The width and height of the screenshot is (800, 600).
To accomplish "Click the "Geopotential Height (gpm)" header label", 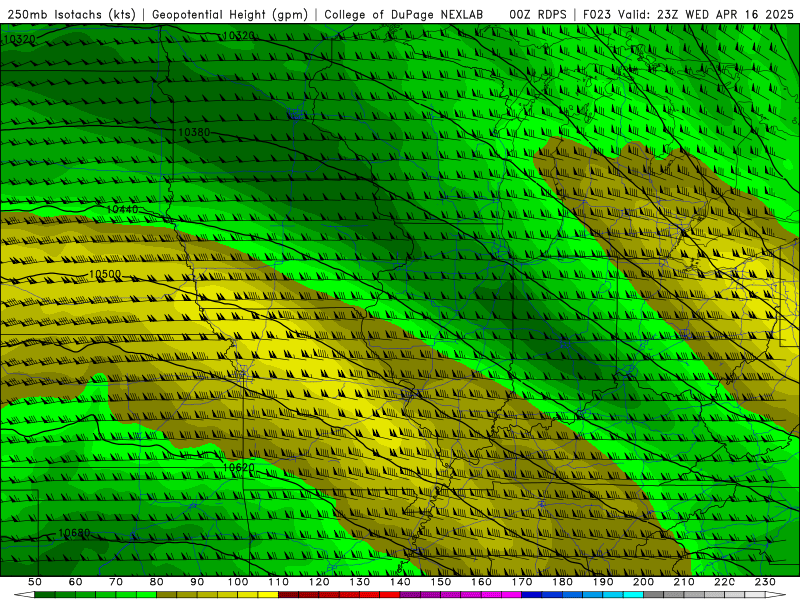I will [x=230, y=14].
